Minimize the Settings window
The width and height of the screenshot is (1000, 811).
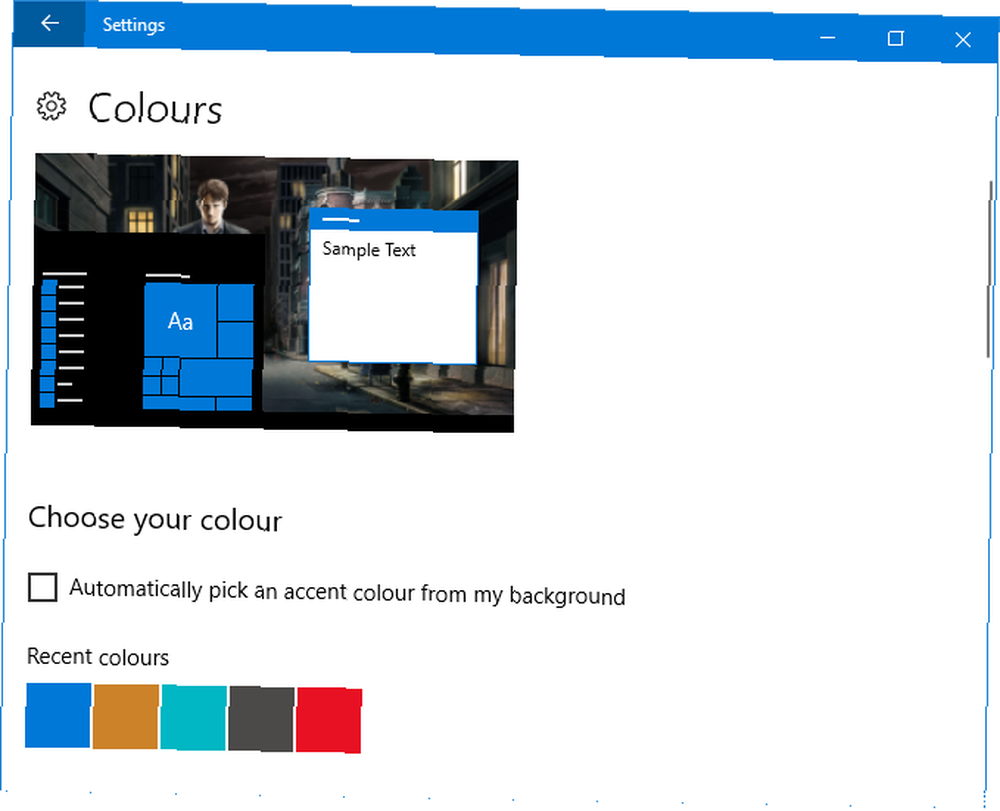coord(827,38)
